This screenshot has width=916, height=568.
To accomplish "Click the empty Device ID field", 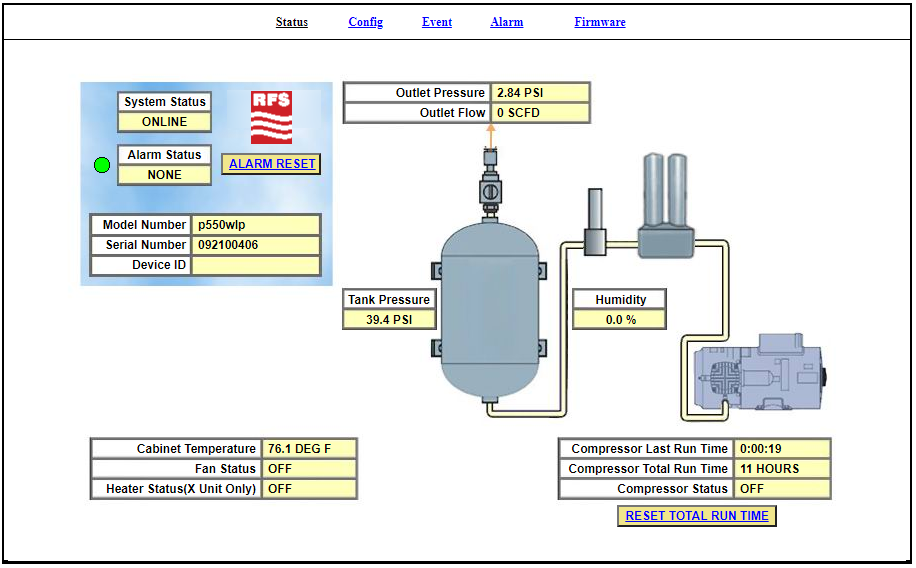I will tap(256, 265).
